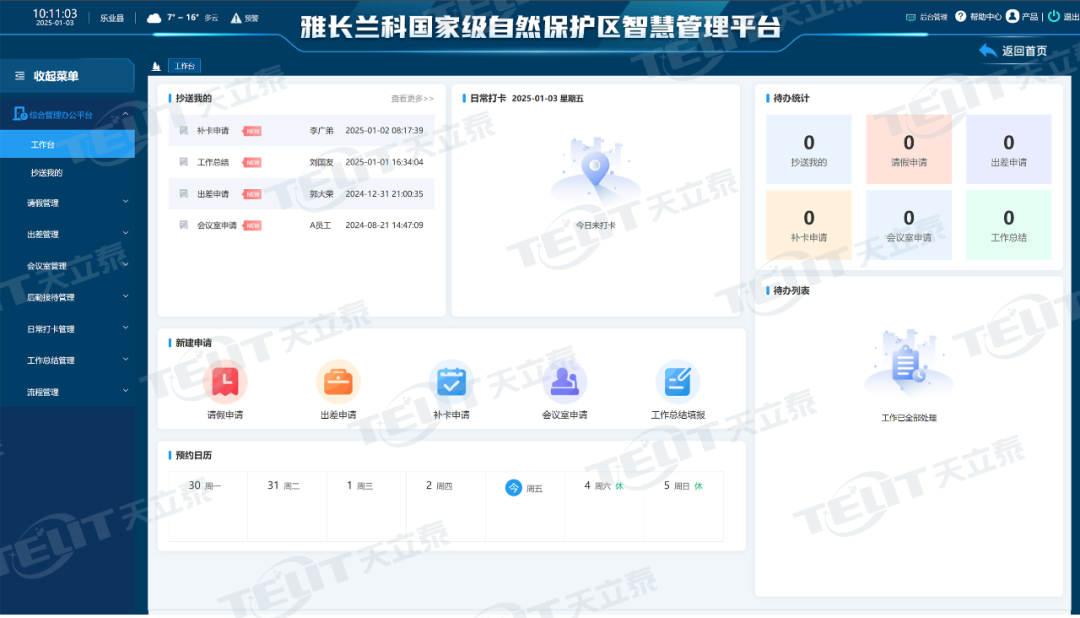Click the home icon beside 工作台 tab
1080x618 pixels.
(156, 66)
